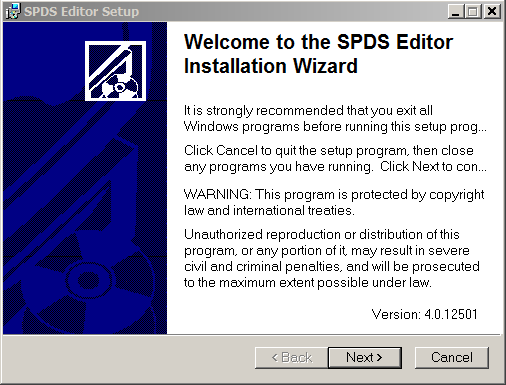Select the Welcome to SPDS Editor heading
Viewport: 506px width, 385px height.
pyautogui.click(x=318, y=54)
